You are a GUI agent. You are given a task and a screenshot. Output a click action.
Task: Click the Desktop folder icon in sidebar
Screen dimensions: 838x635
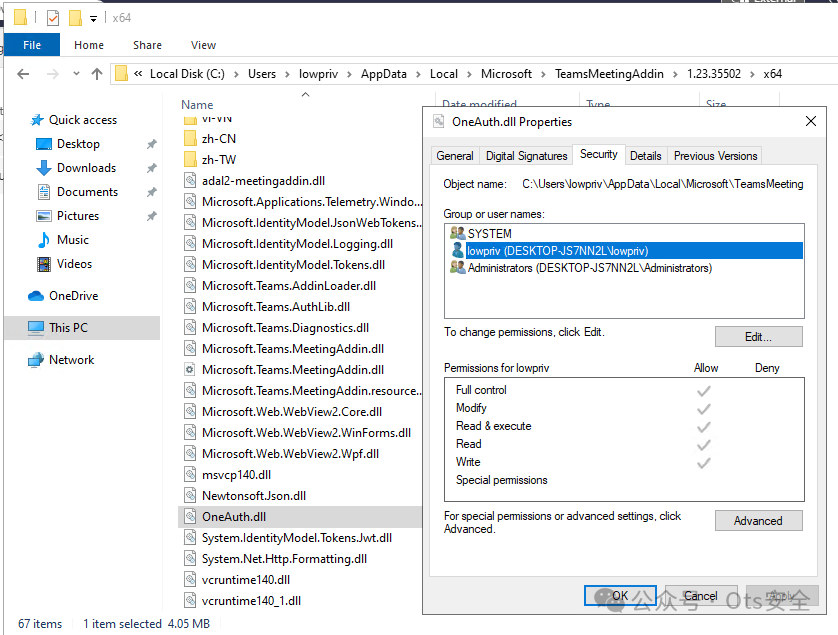(x=44, y=144)
